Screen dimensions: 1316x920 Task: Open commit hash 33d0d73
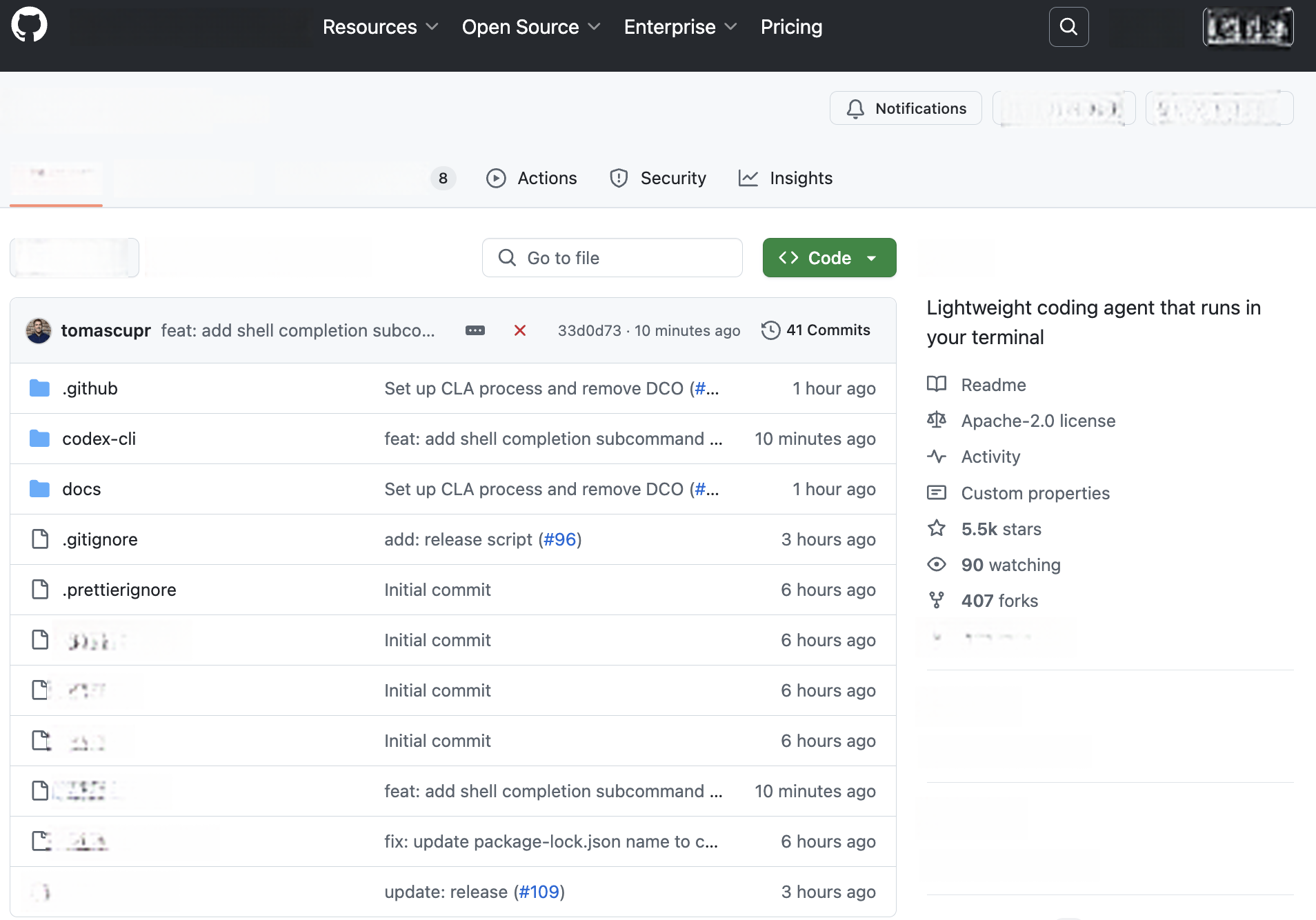tap(590, 330)
